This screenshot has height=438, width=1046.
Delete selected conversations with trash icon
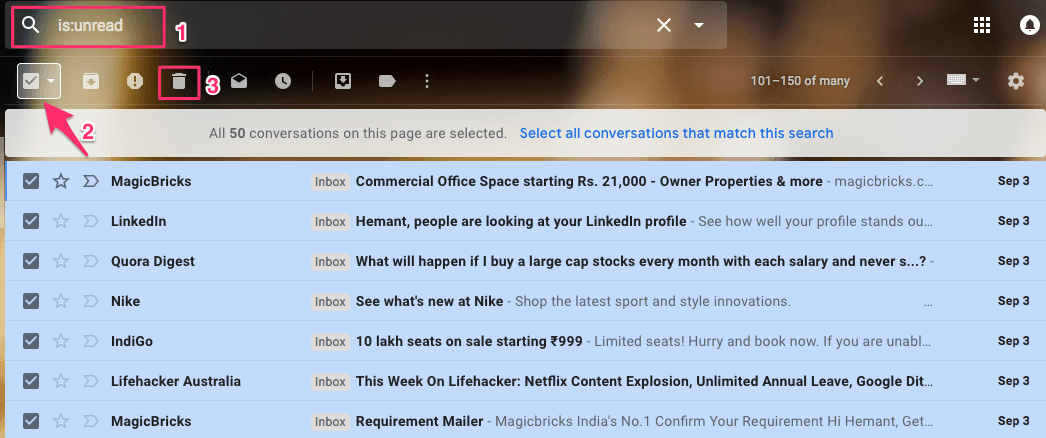[x=178, y=81]
